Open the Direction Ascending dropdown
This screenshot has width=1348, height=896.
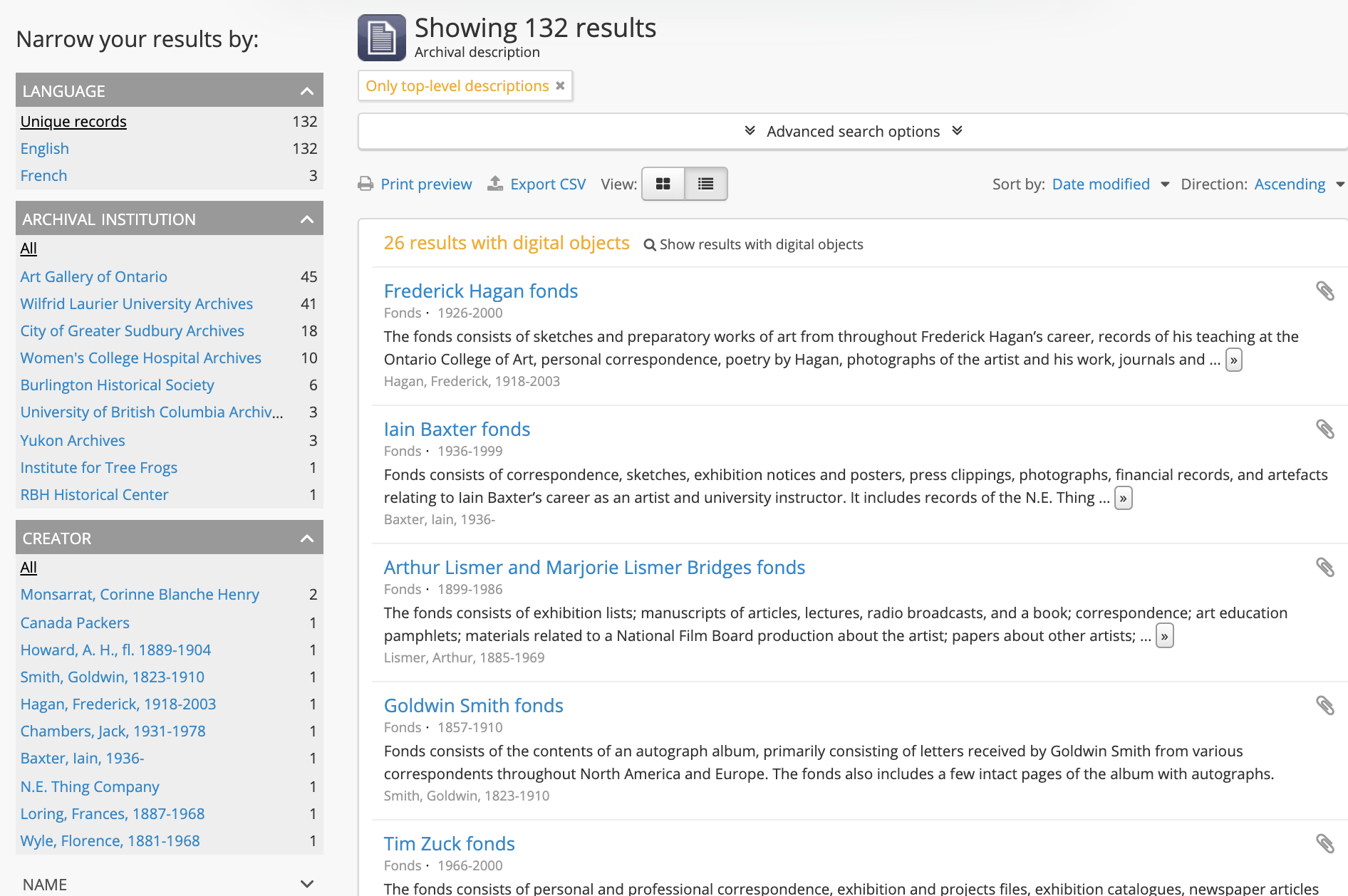coord(1298,184)
